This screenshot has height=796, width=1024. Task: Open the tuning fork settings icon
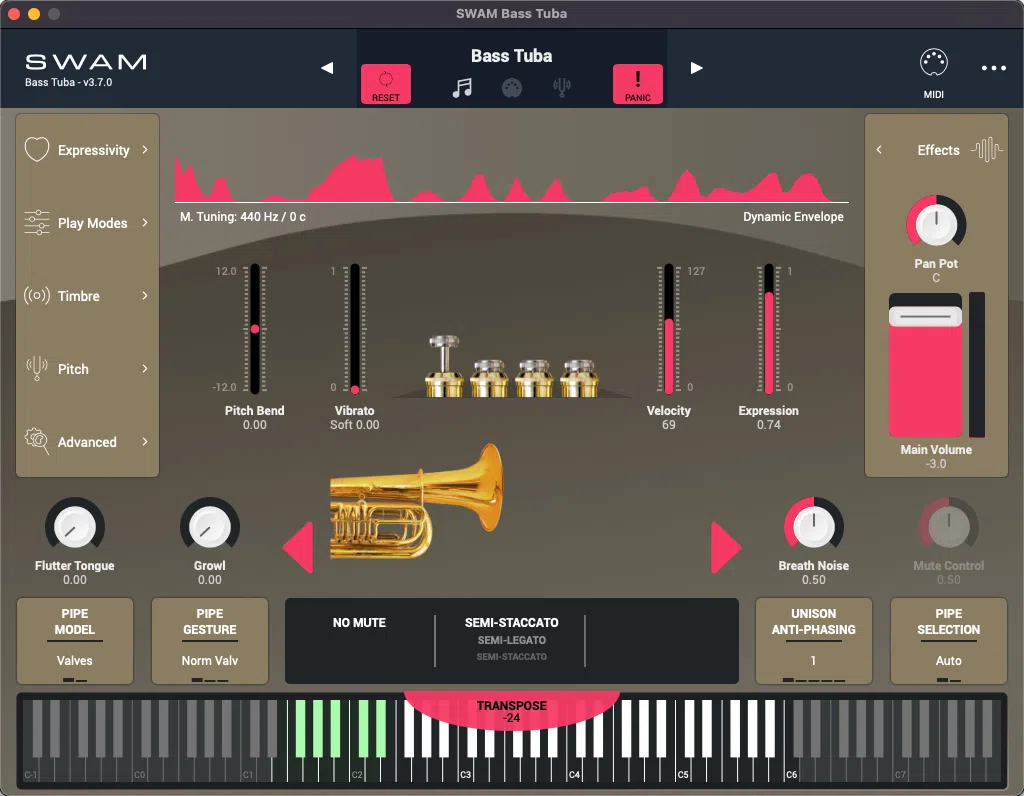(562, 87)
